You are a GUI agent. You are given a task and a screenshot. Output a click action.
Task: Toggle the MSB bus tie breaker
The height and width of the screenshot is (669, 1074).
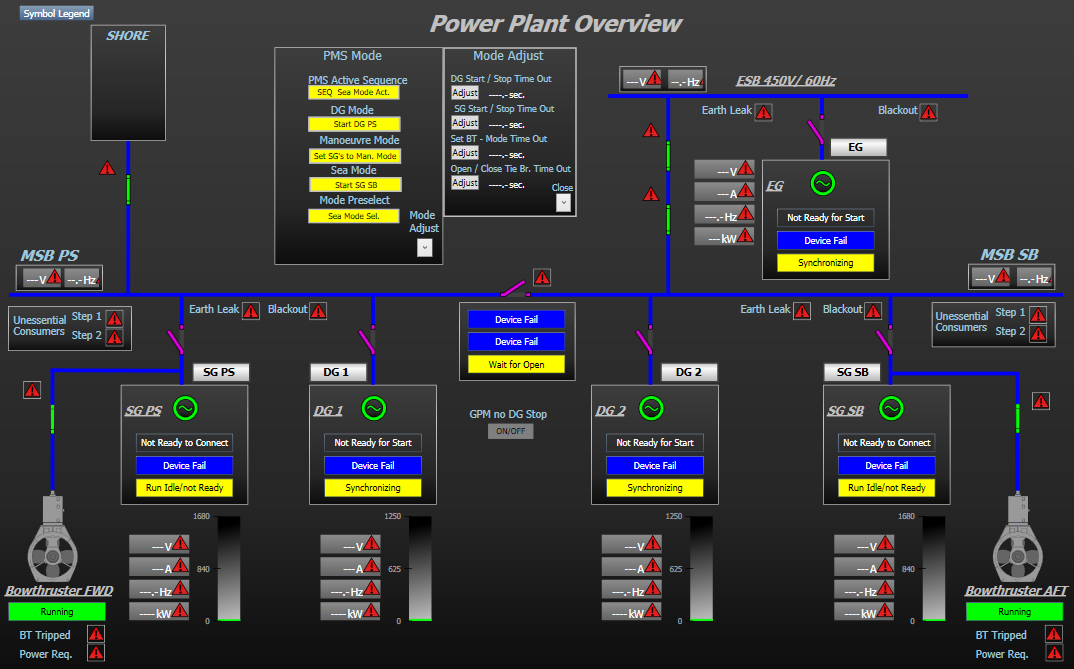514,289
